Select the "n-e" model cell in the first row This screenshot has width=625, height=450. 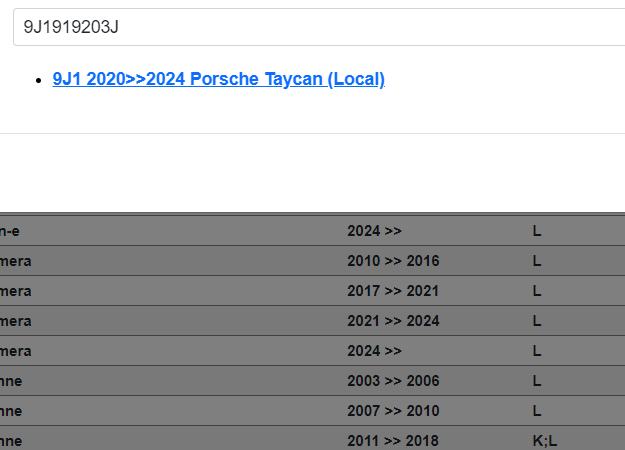click(x=10, y=231)
